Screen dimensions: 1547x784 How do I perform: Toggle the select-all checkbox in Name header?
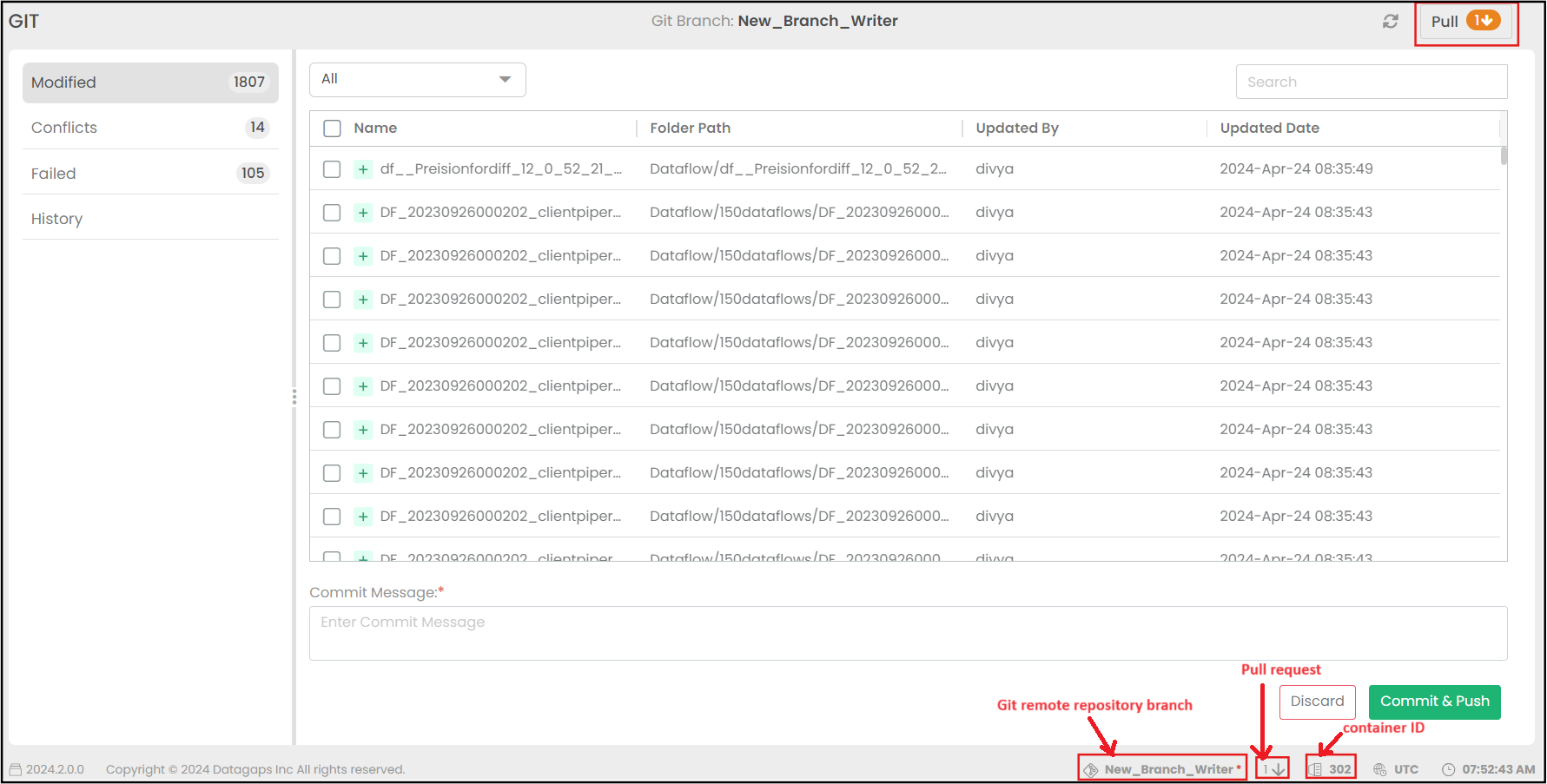click(332, 128)
